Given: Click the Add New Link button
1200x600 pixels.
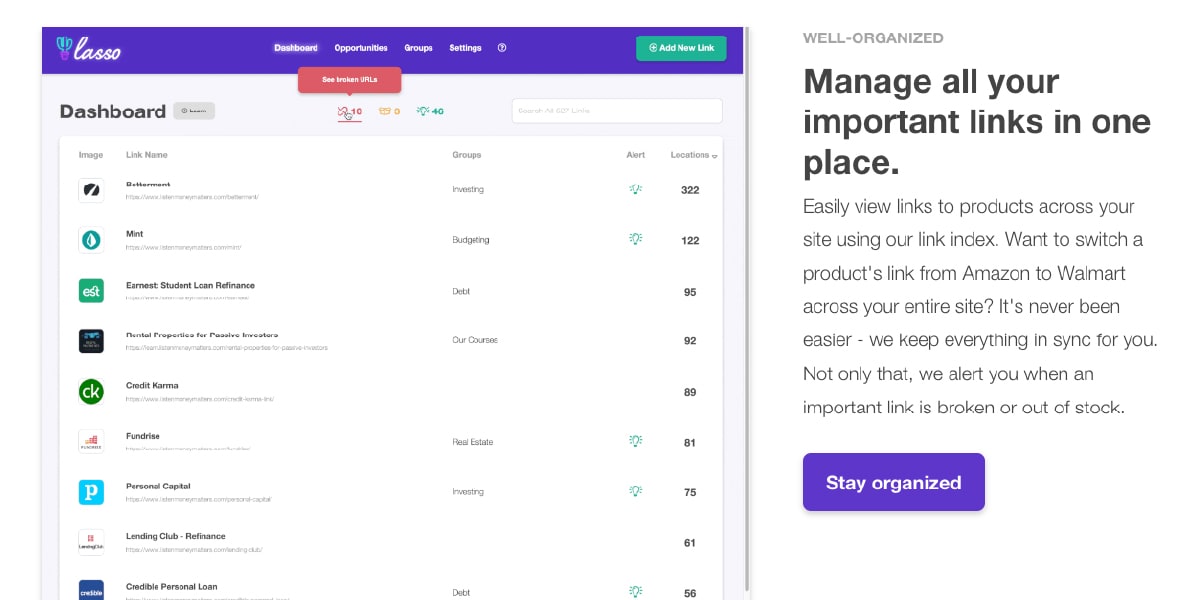Looking at the screenshot, I should [x=681, y=48].
